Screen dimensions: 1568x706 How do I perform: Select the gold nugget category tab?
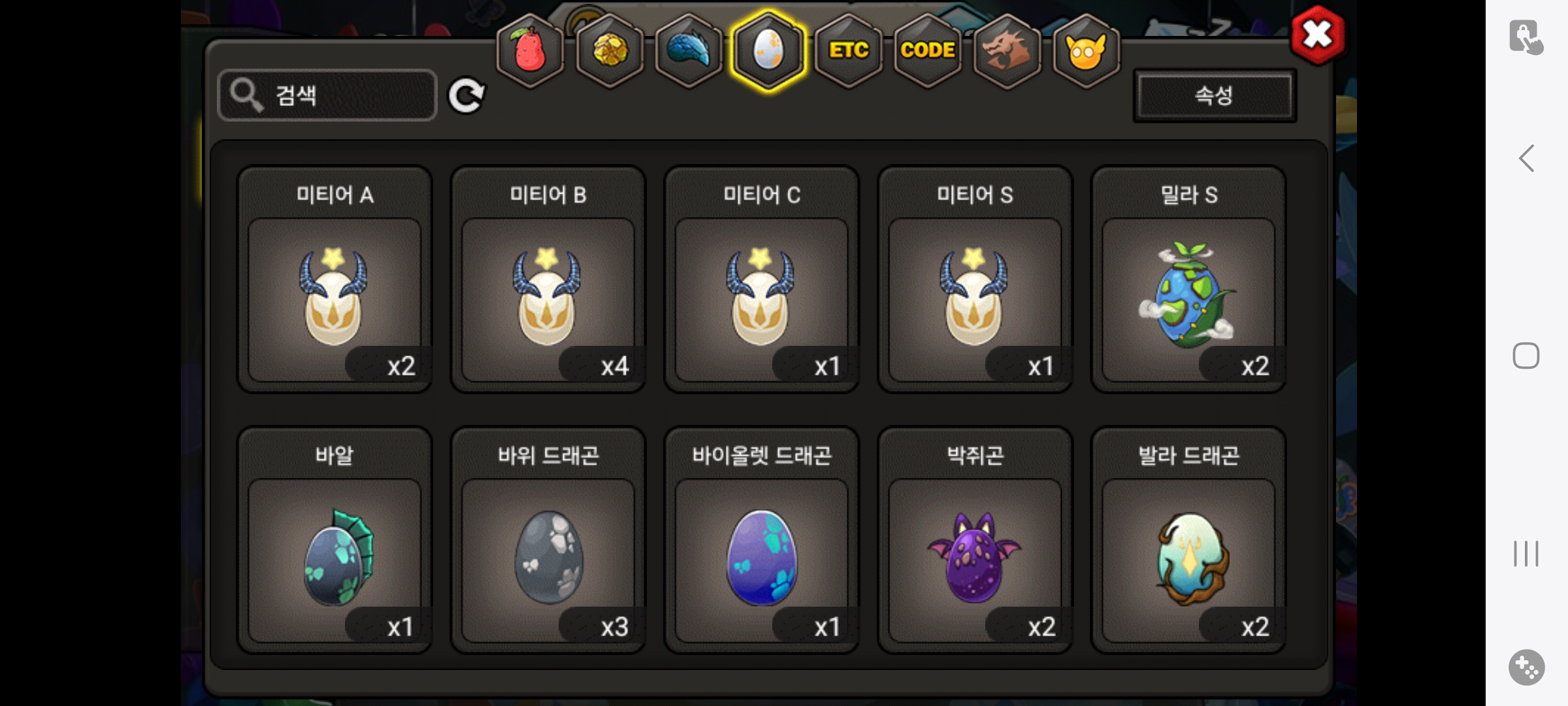pyautogui.click(x=610, y=50)
